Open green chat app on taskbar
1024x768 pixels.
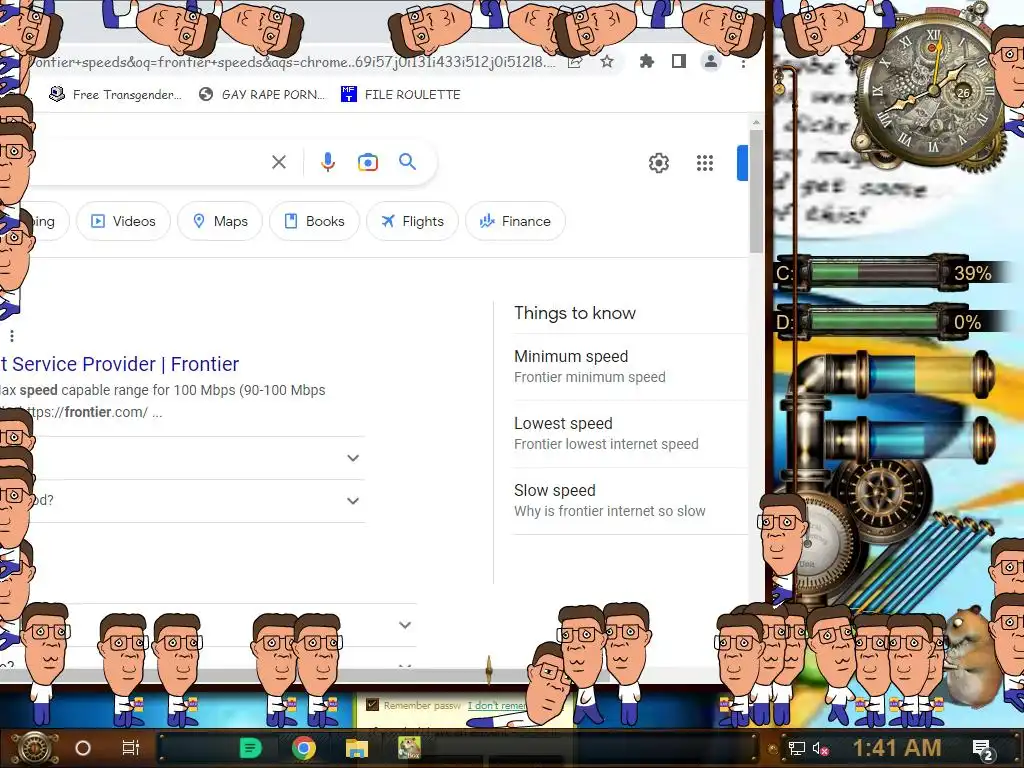tap(250, 748)
